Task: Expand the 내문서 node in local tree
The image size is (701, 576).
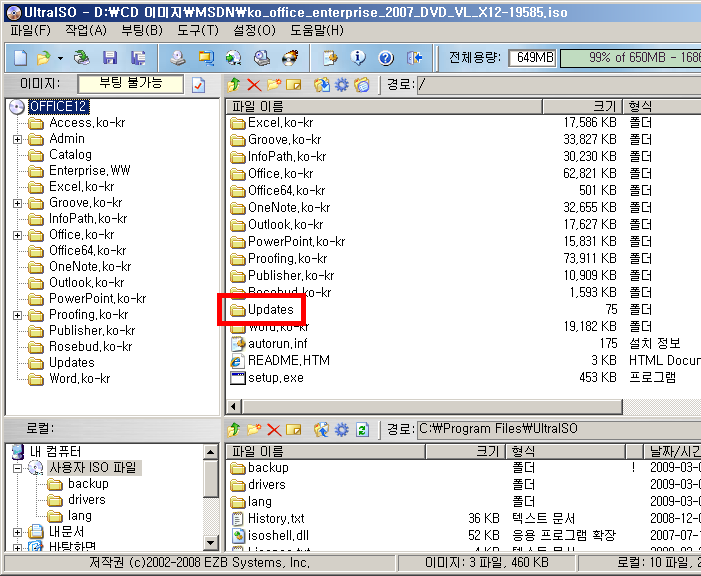Action: click(x=17, y=532)
